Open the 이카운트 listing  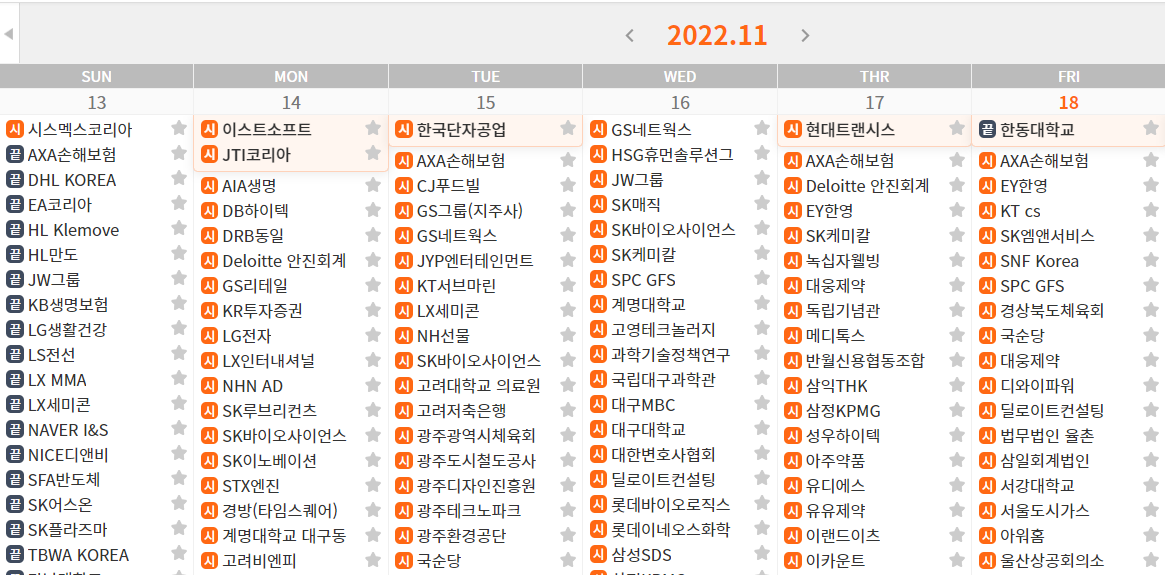(836, 560)
